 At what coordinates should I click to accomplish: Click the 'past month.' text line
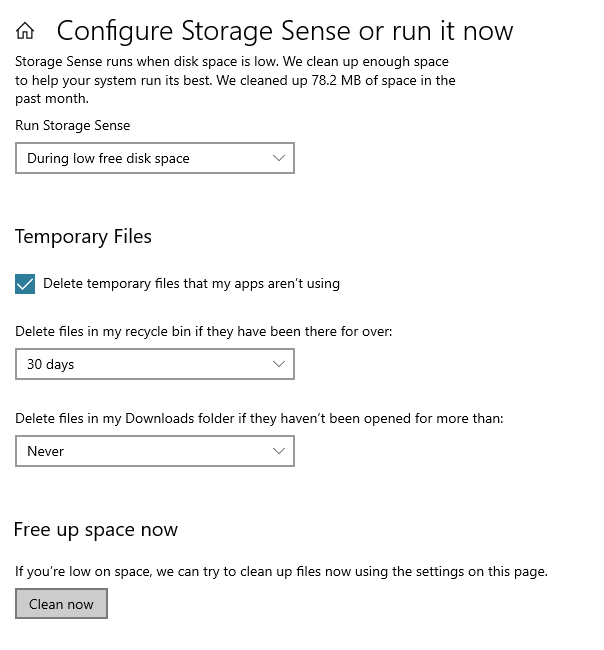click(x=52, y=99)
